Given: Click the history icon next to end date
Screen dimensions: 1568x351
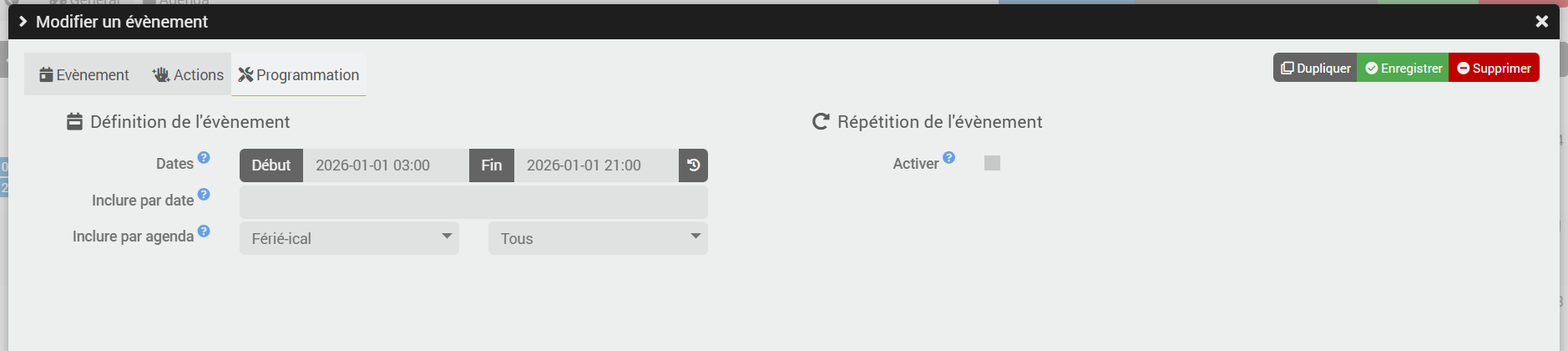Looking at the screenshot, I should [x=693, y=165].
